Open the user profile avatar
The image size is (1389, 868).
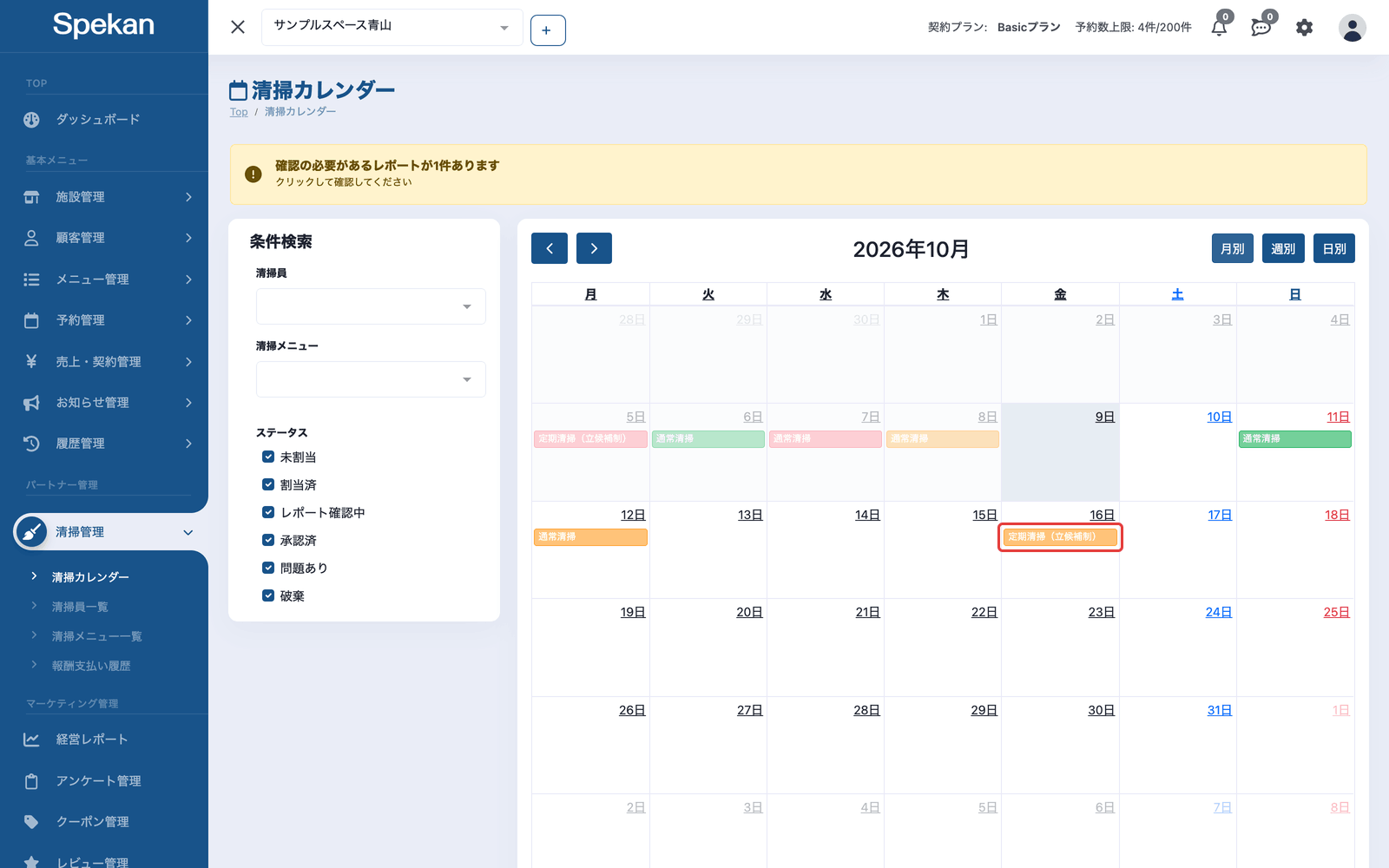(x=1352, y=28)
